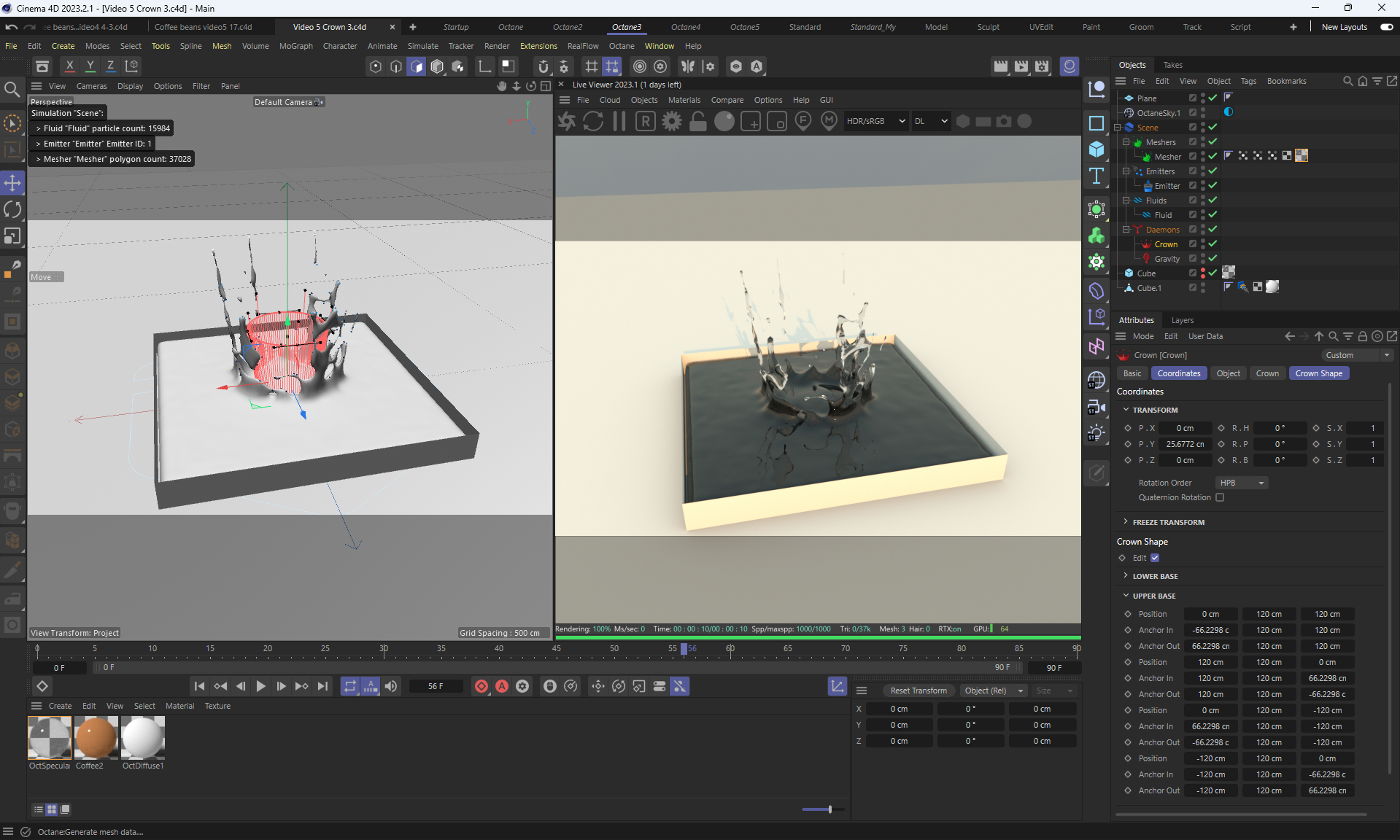Toggle Crown Shape Edit checkbox

tap(1155, 558)
